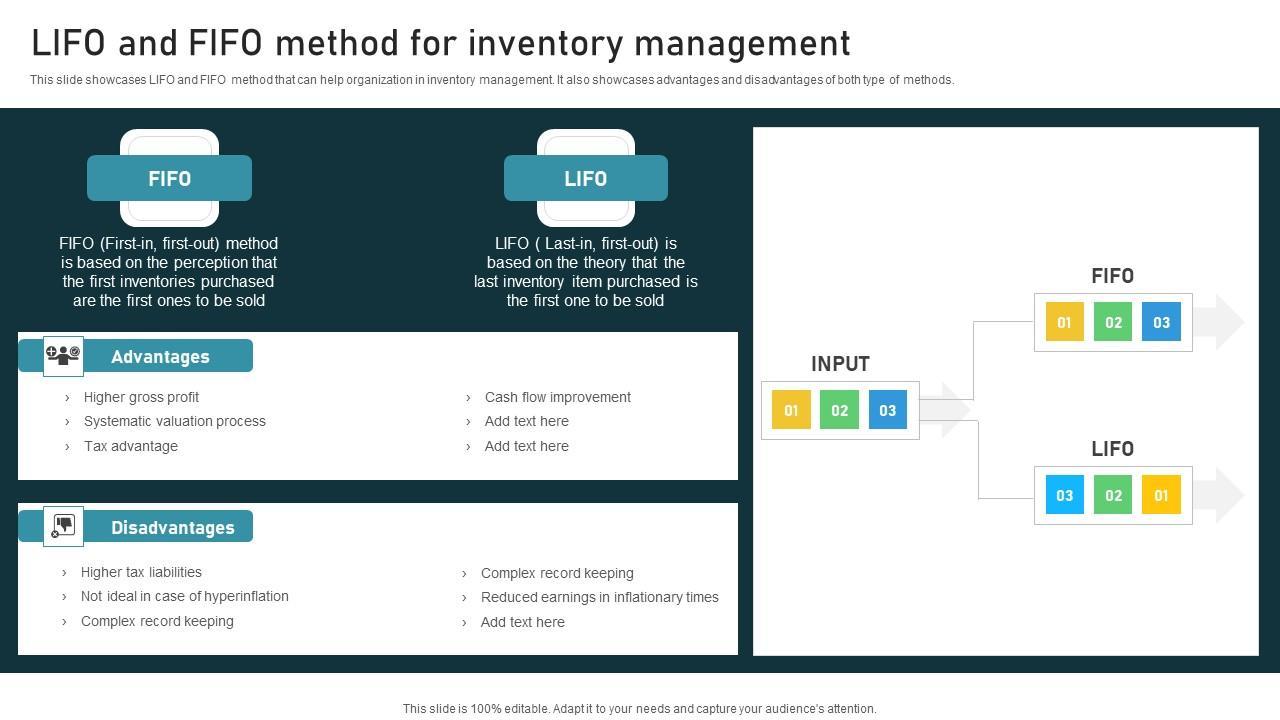Click the arrow right of LIFO output boxes
The image size is (1280, 720).
click(1220, 495)
